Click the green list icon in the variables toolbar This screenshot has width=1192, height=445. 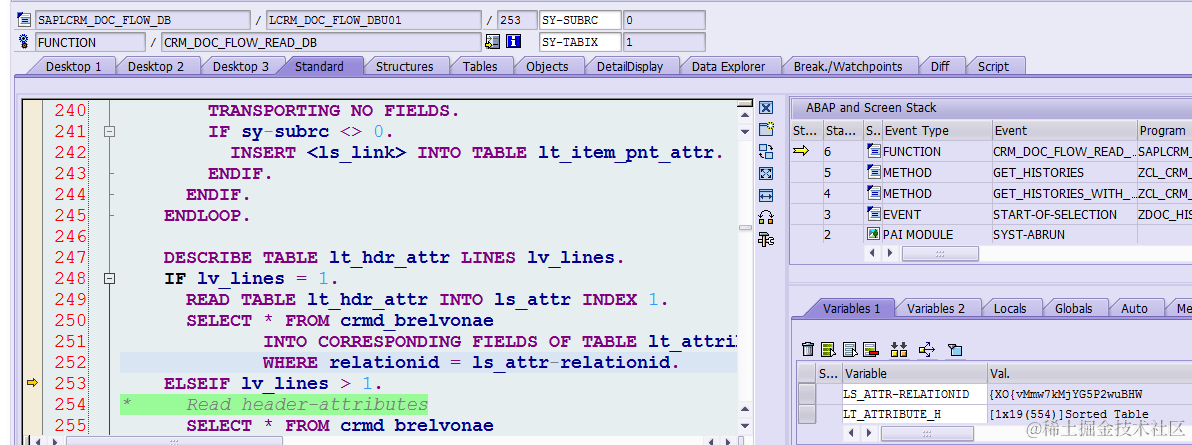(x=829, y=349)
